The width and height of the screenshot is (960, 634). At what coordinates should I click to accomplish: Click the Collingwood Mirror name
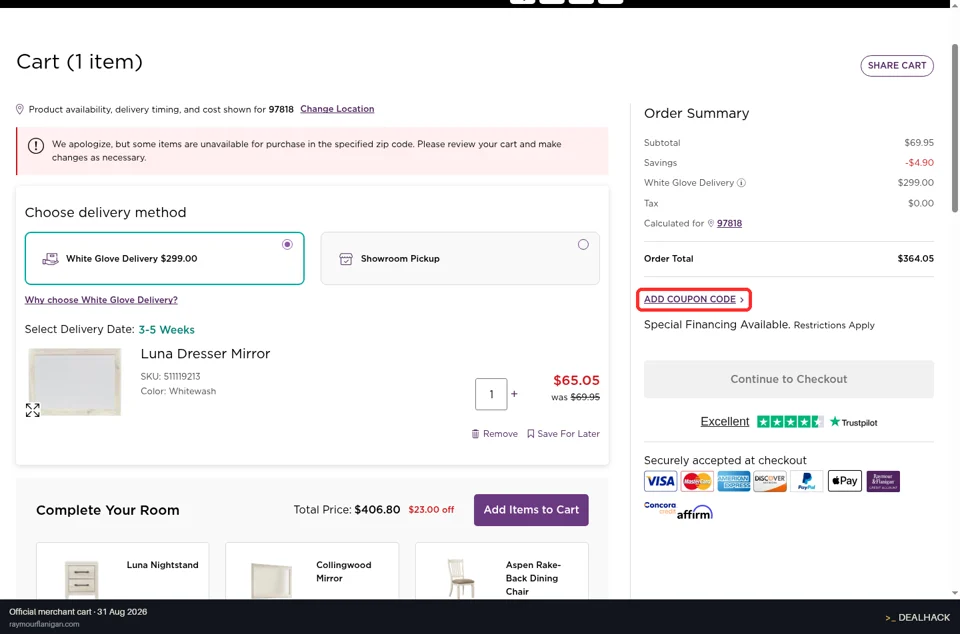343,572
